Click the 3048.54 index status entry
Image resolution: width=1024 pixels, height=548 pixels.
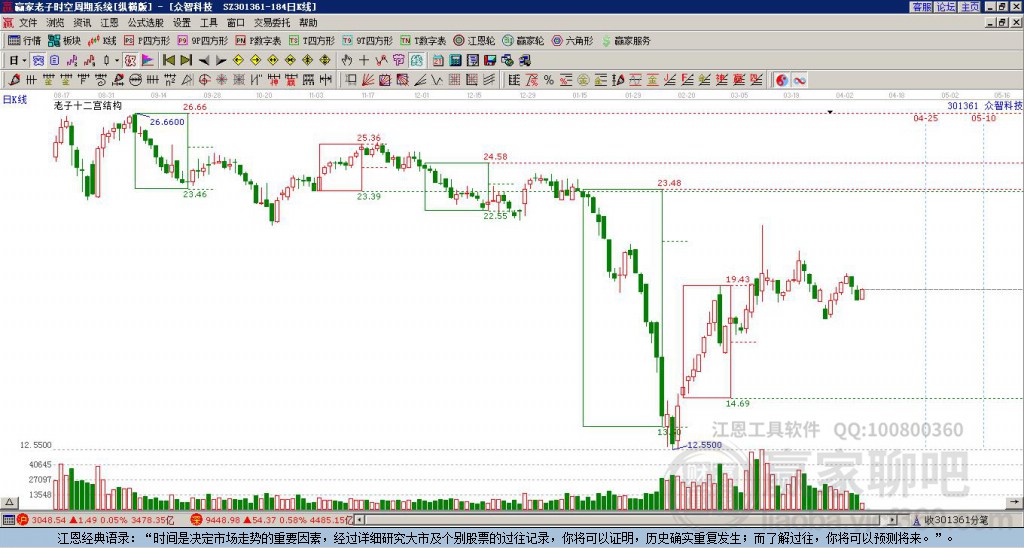tap(93, 520)
